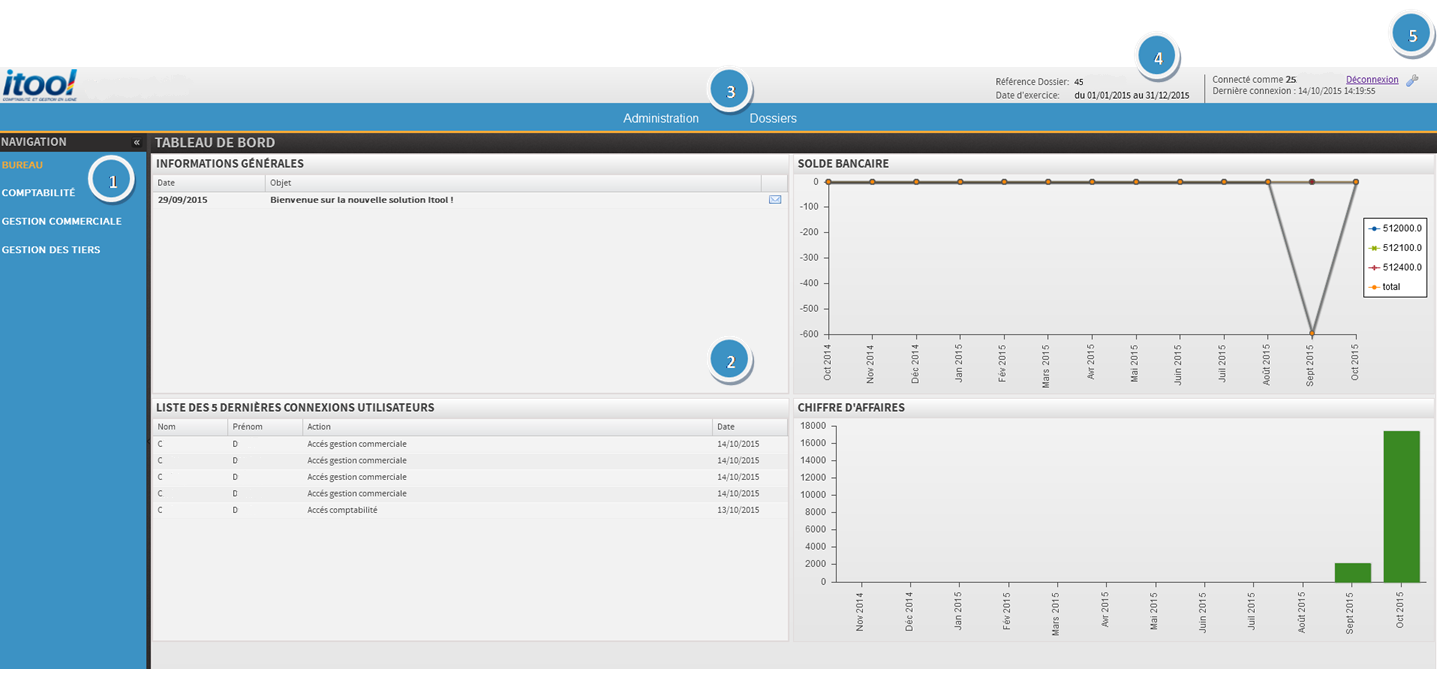The width and height of the screenshot is (1437, 697).
Task: Open Comptabilité in the navigation
Action: point(38,193)
